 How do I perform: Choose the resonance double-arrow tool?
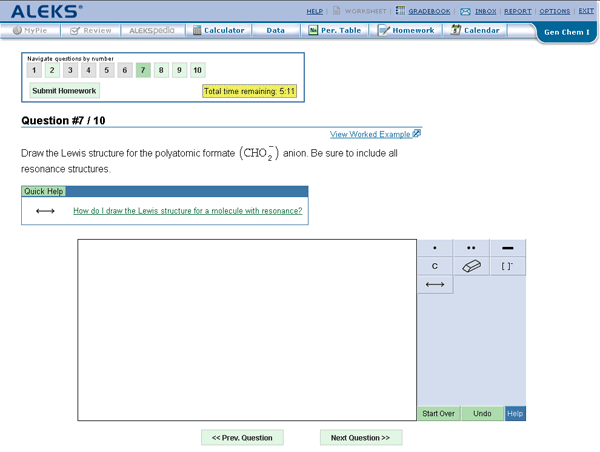[x=435, y=285]
